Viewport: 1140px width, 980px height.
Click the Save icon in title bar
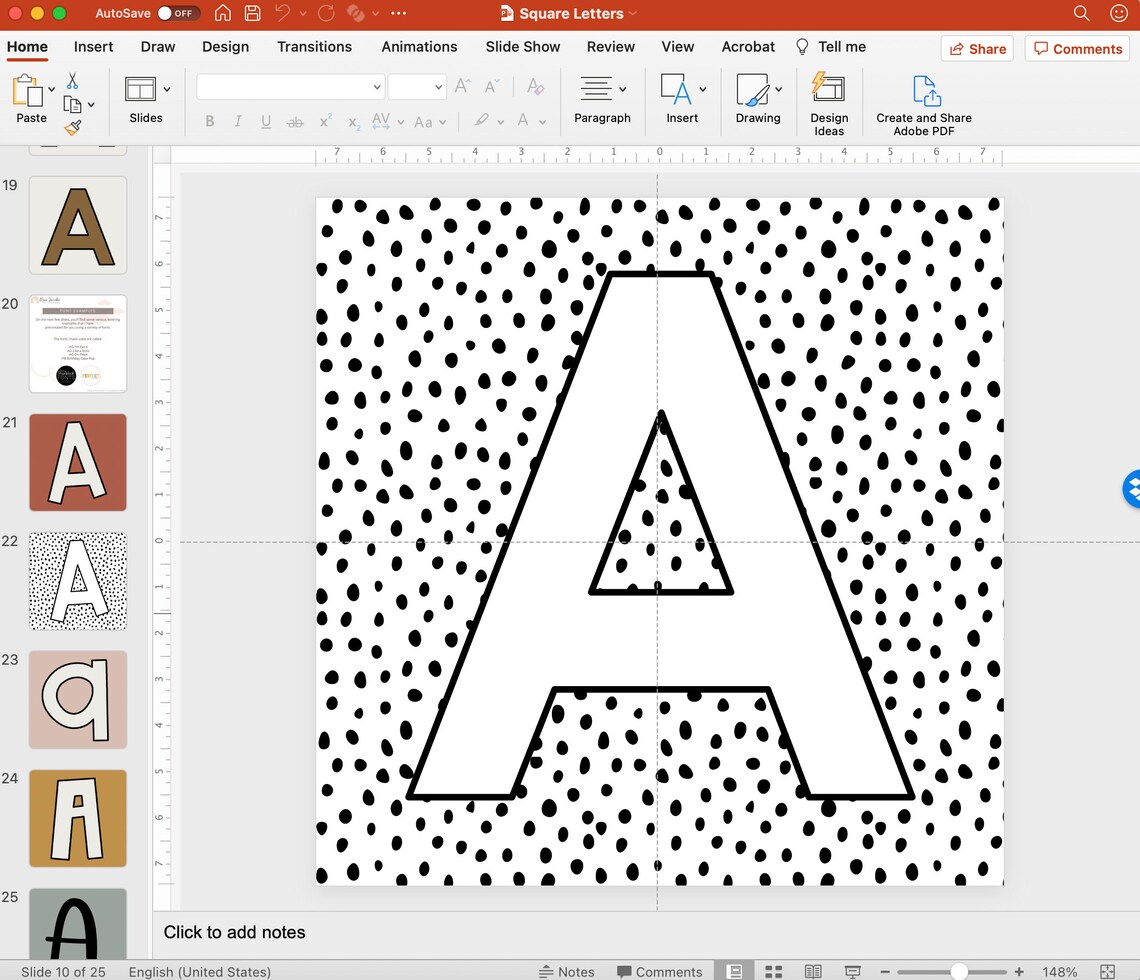(x=252, y=13)
